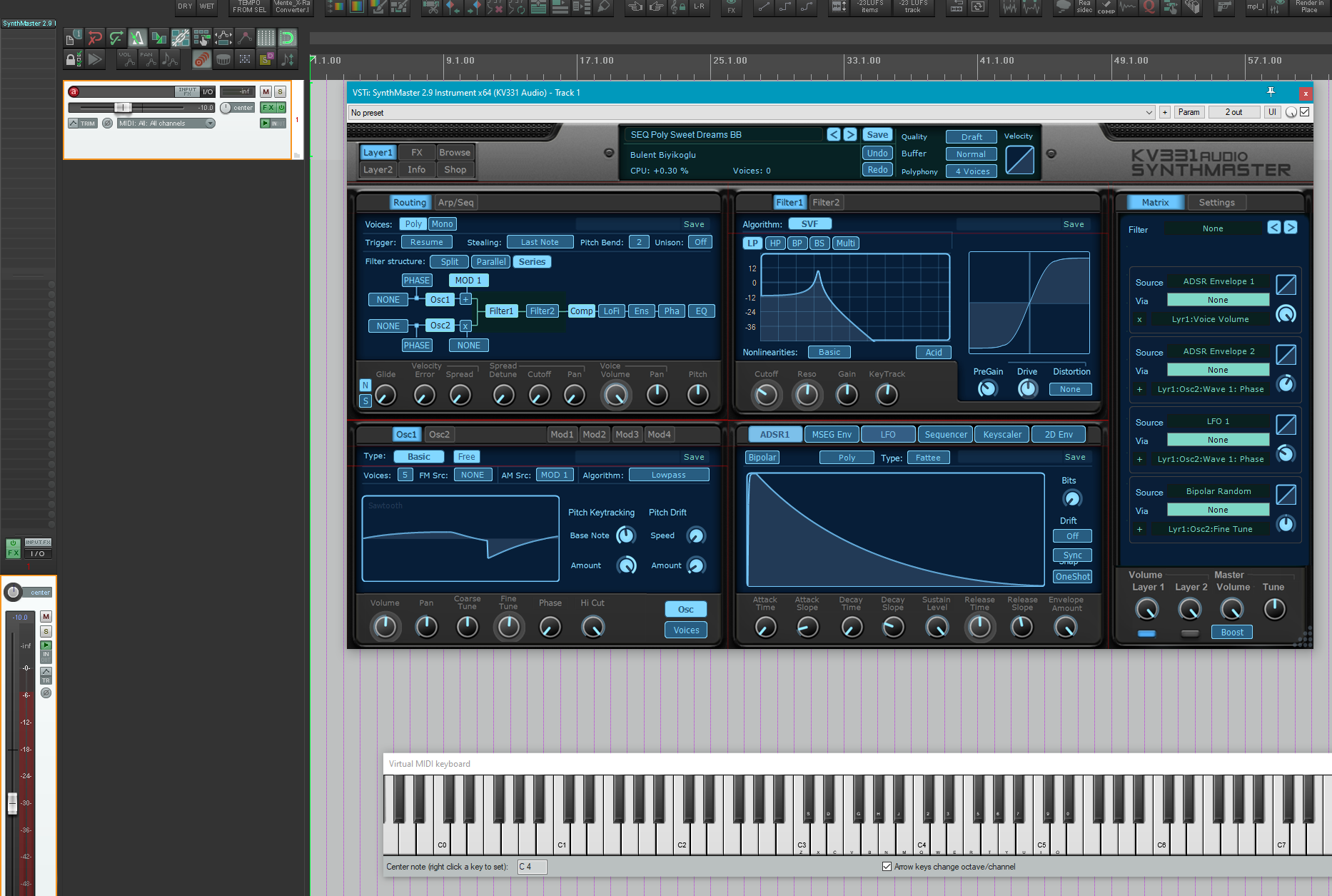This screenshot has height=896, width=1332.
Task: Toggle ADSR Drift Off button
Action: click(x=1072, y=536)
